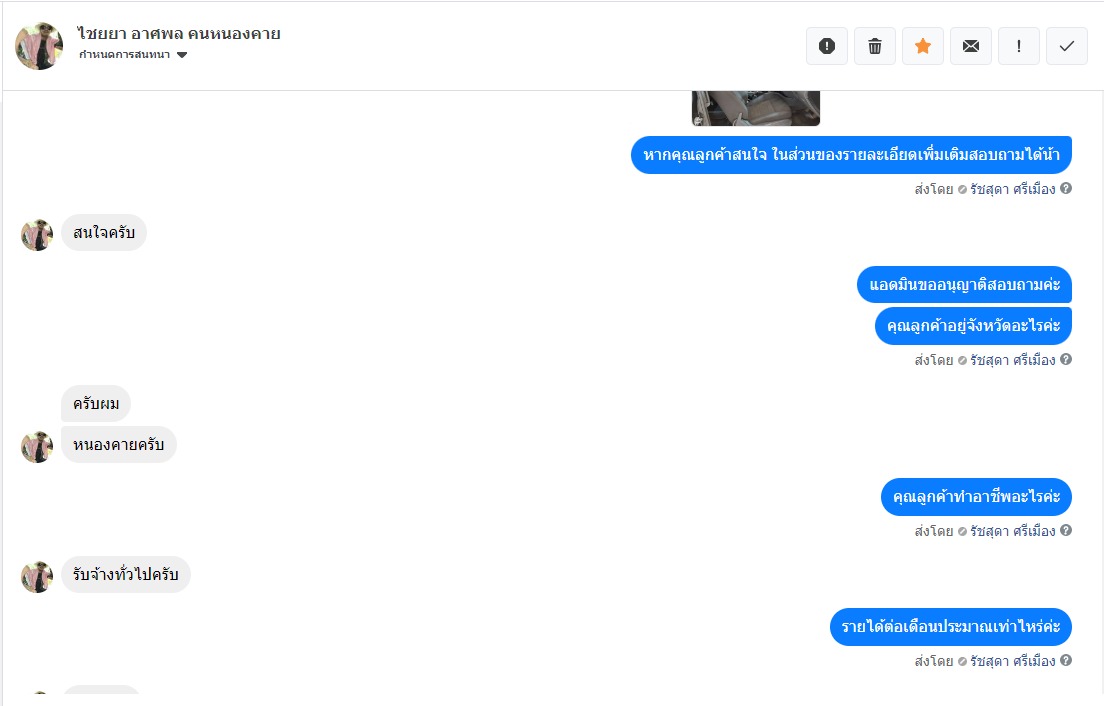Click avatar beside รับจ้างทั่วไปครับ message
Screen dimensions: 1104x706
pyautogui.click(x=37, y=576)
